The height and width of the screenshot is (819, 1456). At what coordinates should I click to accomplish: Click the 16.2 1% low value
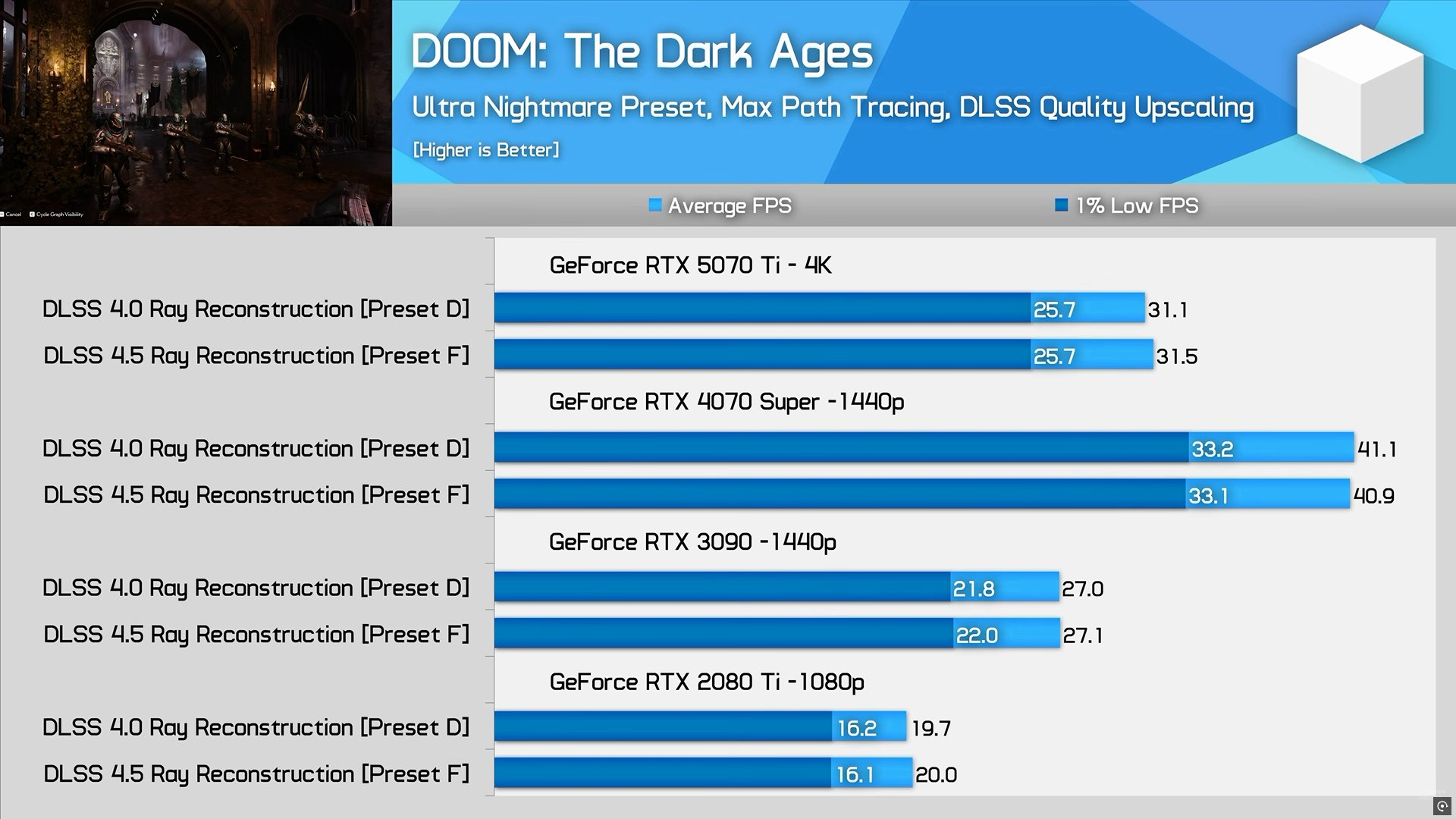click(x=857, y=728)
